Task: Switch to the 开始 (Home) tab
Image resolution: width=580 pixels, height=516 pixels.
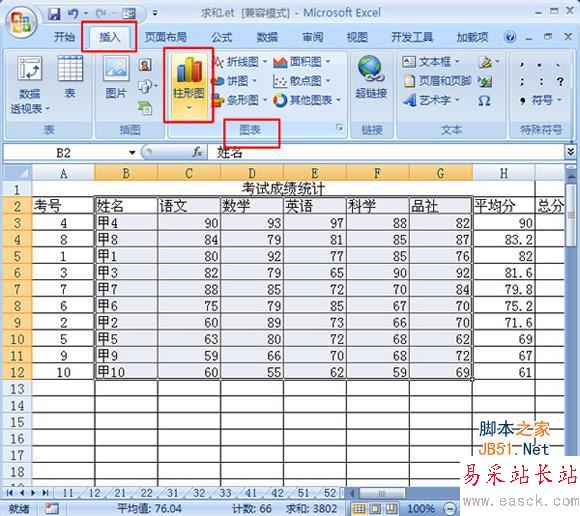Action: pos(64,37)
